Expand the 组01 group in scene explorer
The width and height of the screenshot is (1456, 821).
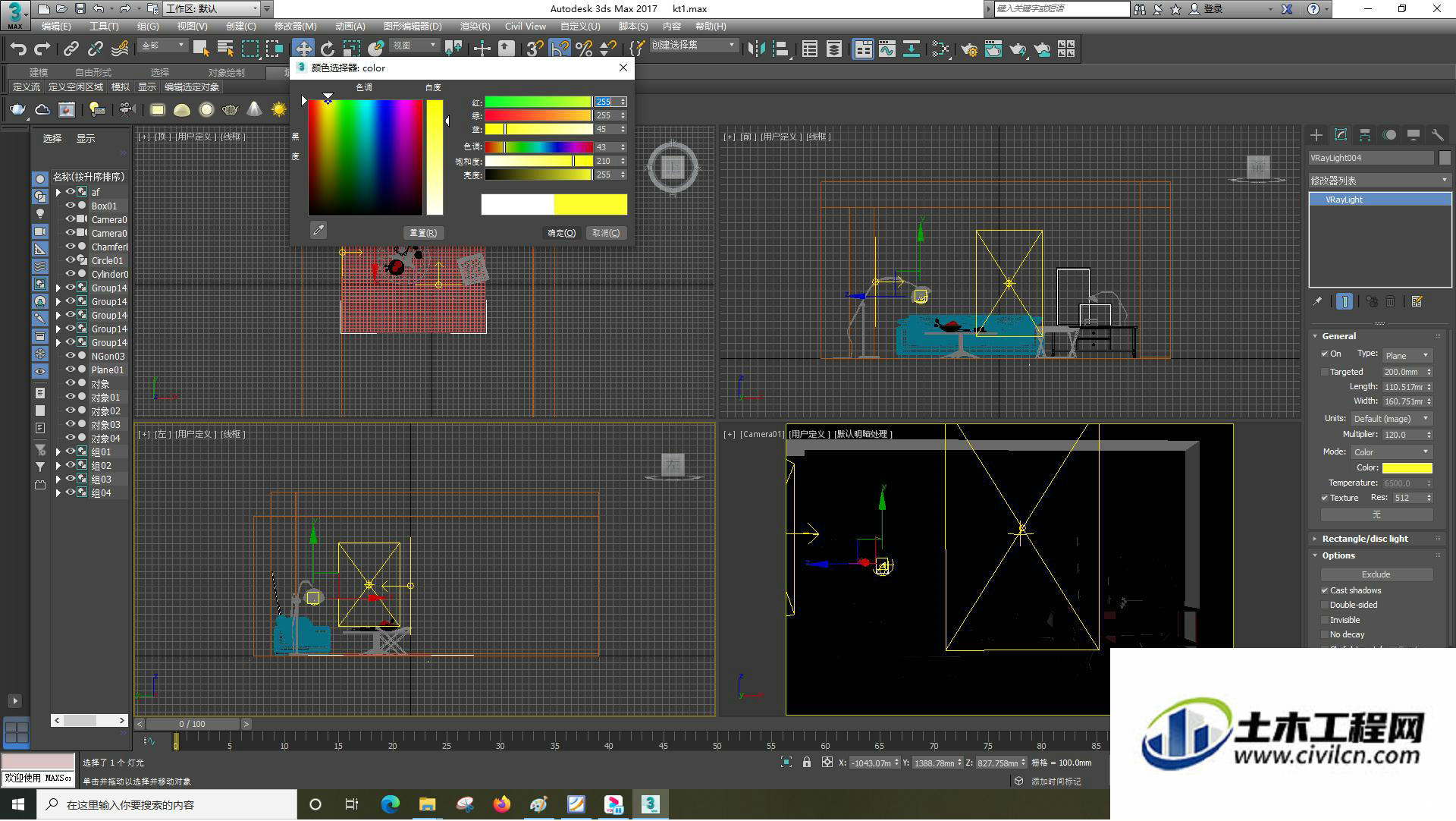click(x=58, y=452)
